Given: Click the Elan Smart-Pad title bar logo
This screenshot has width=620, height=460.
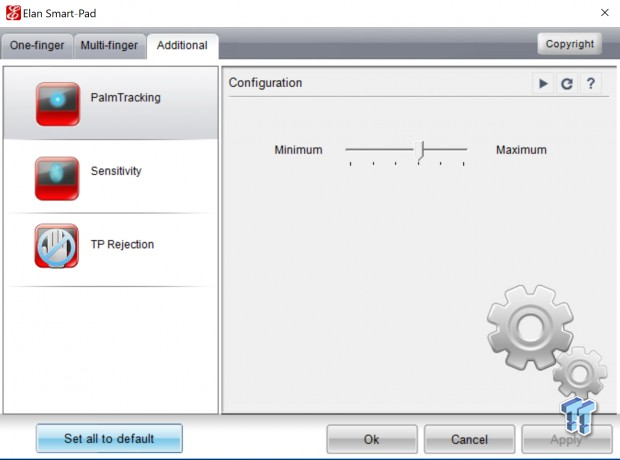Looking at the screenshot, I should tap(13, 13).
